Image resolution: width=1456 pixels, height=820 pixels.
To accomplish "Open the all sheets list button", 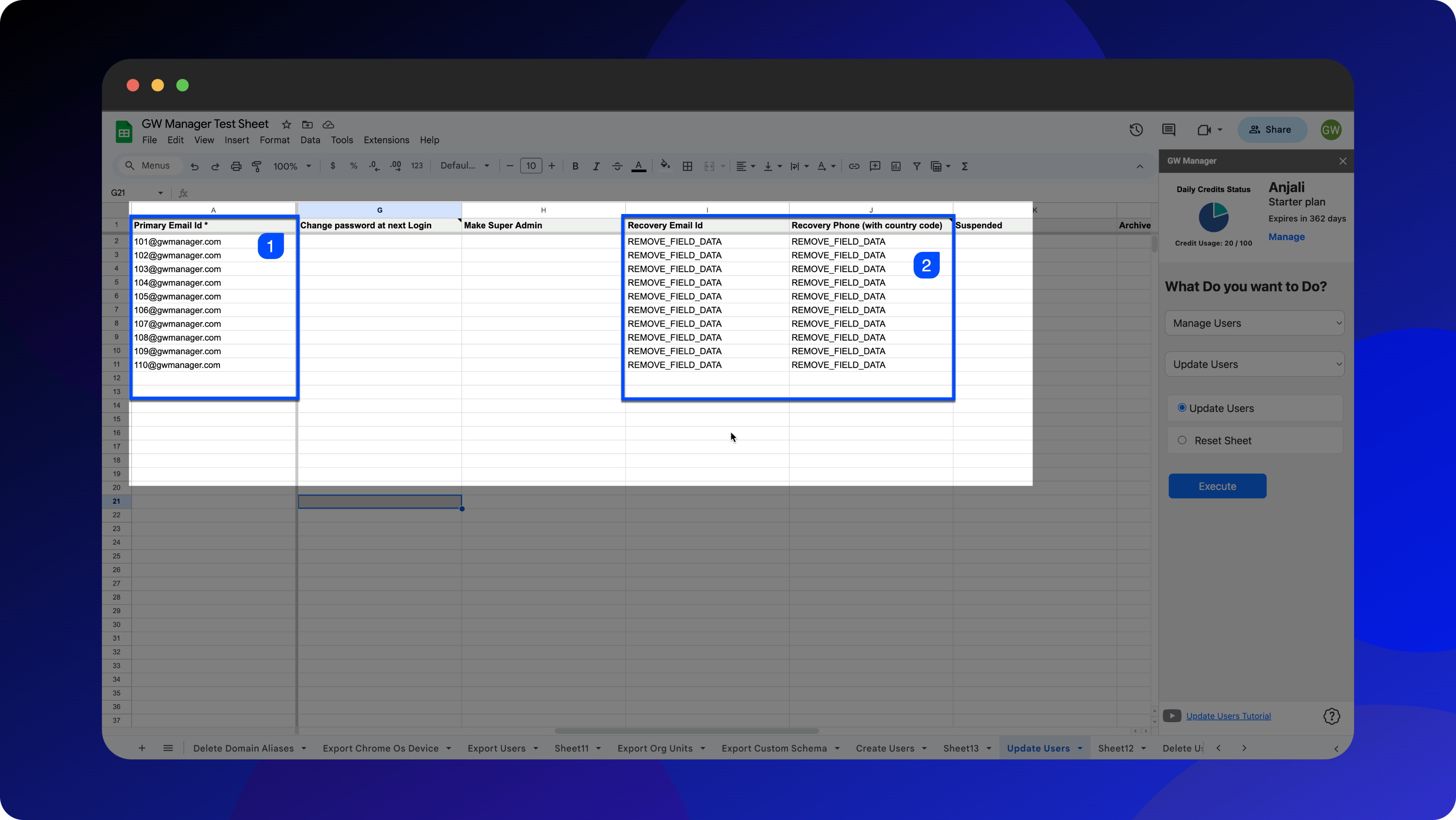I will click(x=168, y=748).
